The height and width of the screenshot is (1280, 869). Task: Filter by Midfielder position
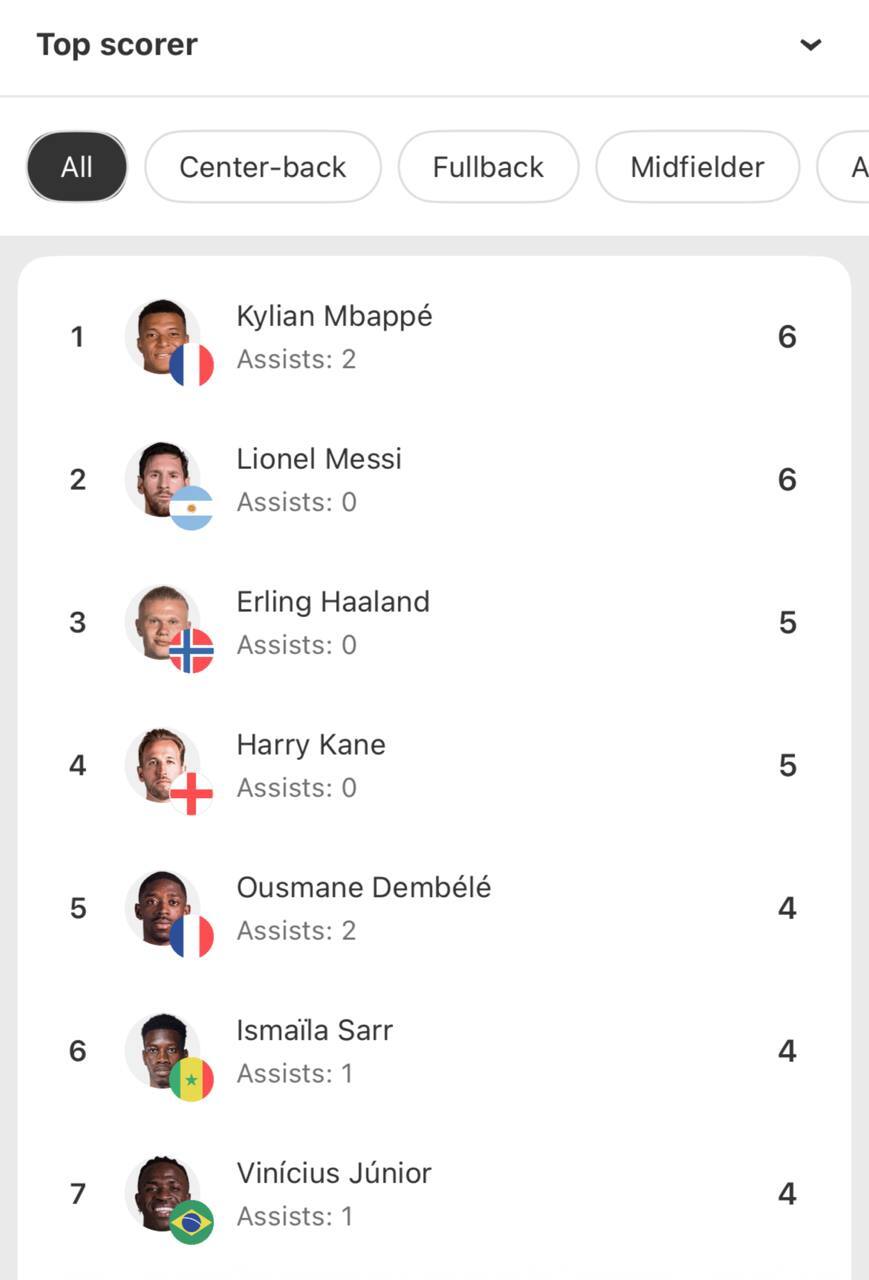pyautogui.click(x=697, y=167)
